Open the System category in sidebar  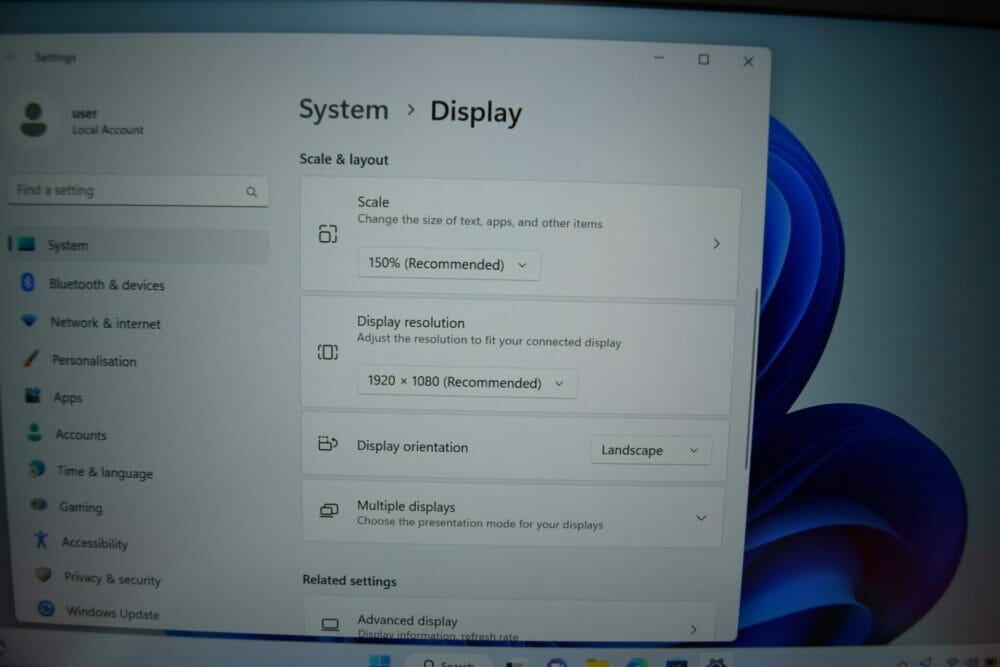click(x=139, y=246)
